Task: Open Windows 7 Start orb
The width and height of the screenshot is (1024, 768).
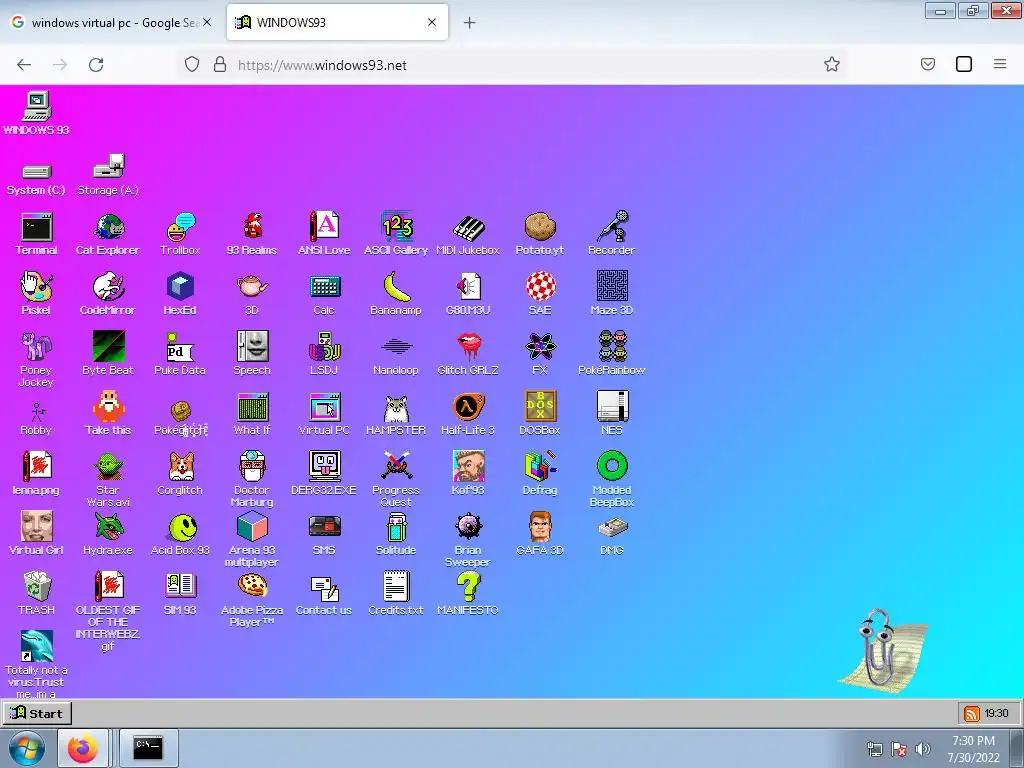Action: pos(26,748)
